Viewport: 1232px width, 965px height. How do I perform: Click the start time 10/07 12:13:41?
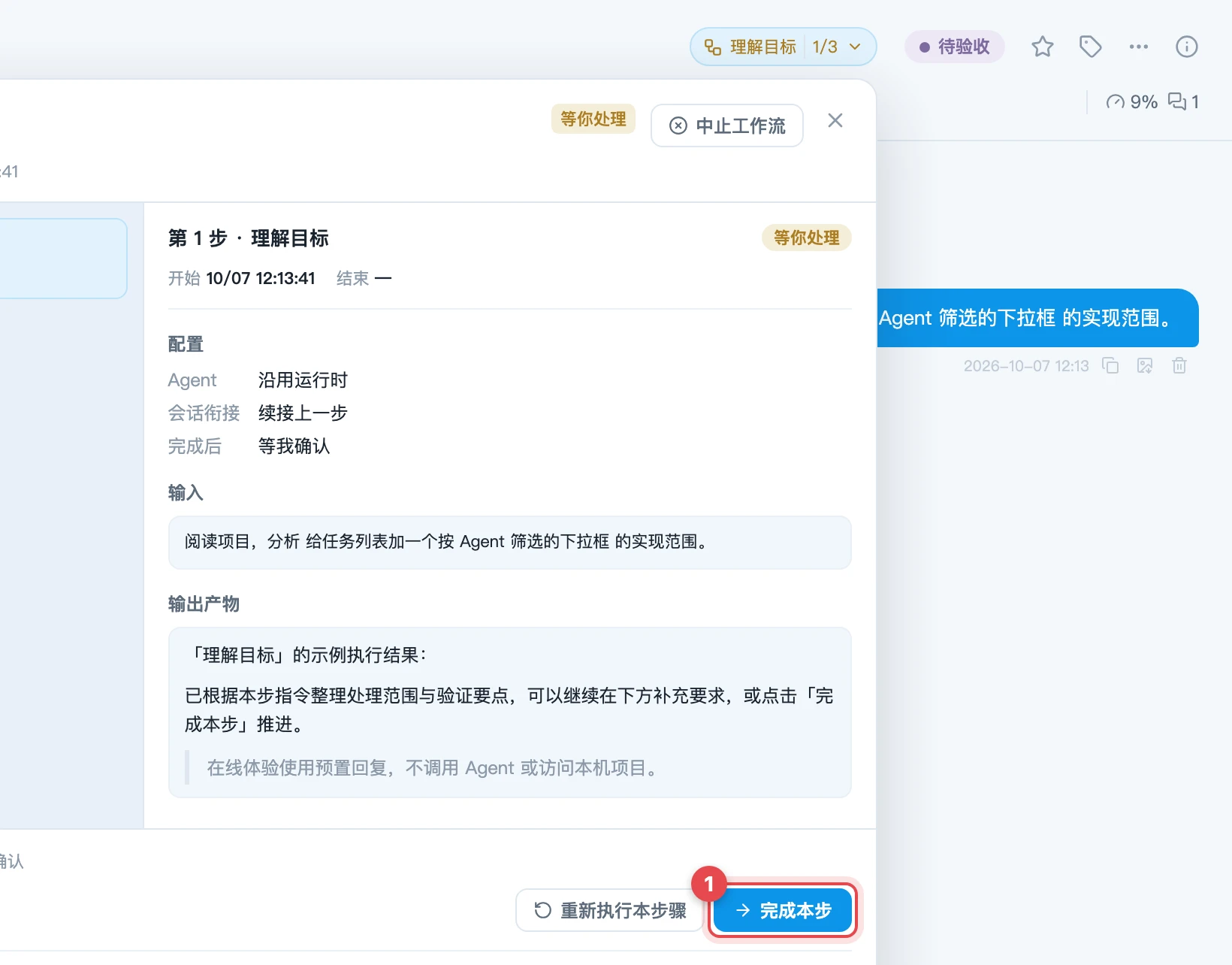point(260,279)
